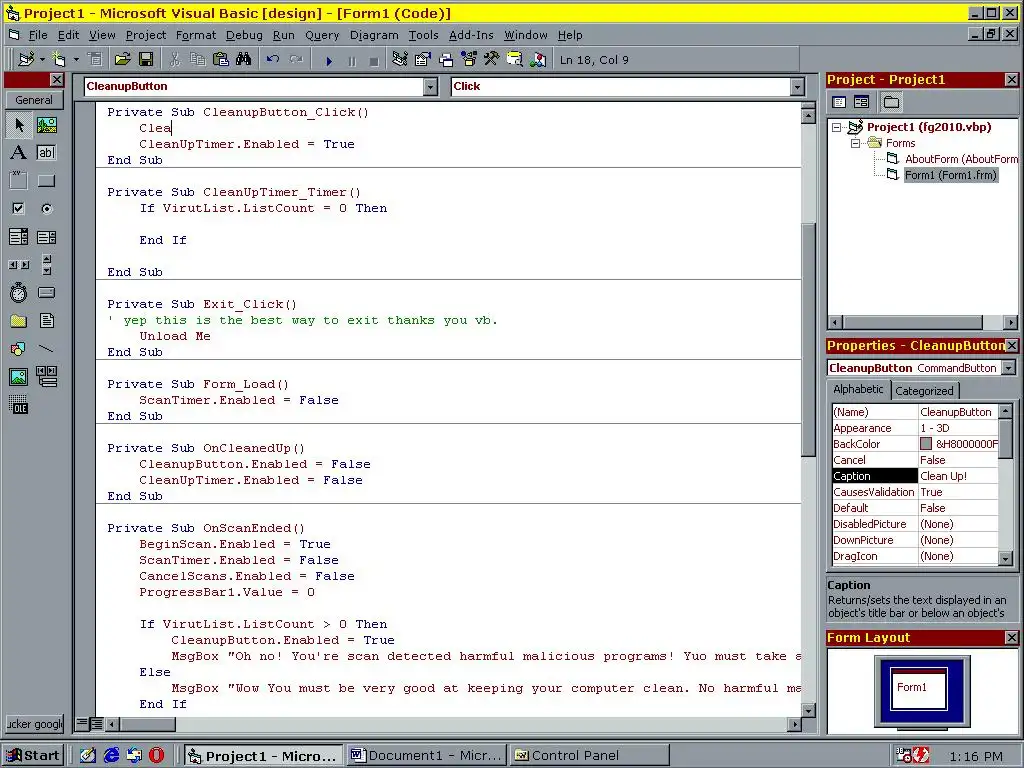
Task: Select the Pointer tool in the toolbox
Action: (19, 125)
